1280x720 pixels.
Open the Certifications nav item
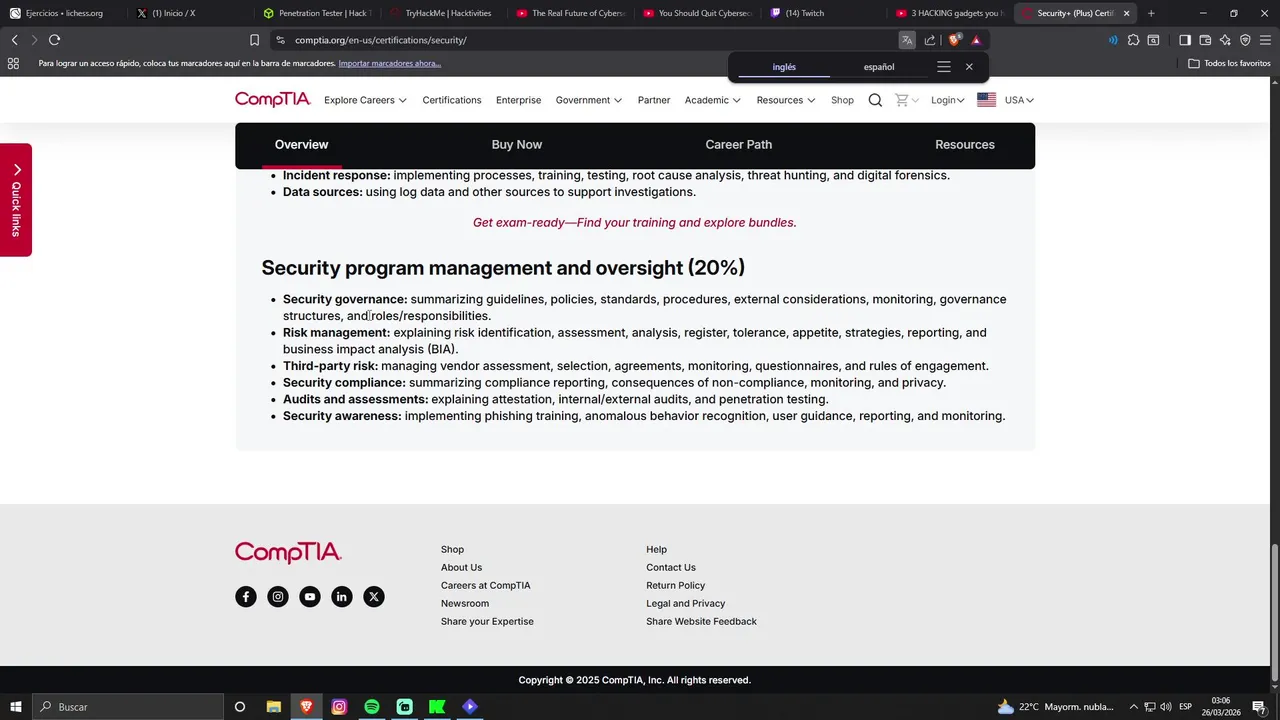(452, 100)
